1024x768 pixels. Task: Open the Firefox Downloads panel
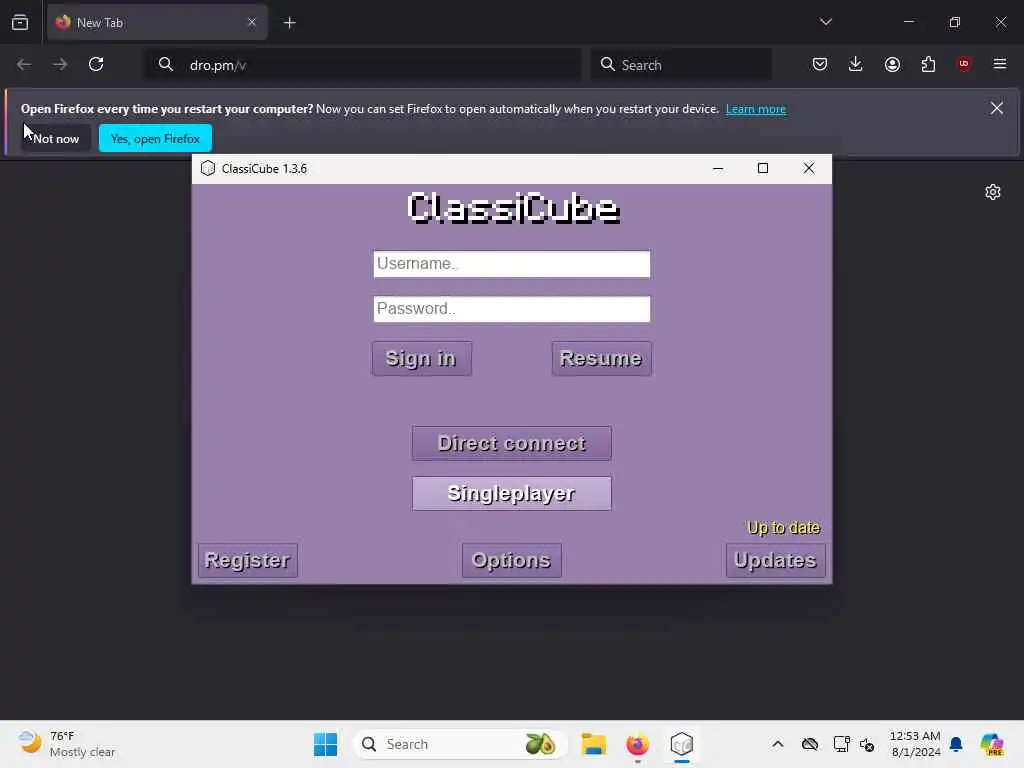point(856,64)
